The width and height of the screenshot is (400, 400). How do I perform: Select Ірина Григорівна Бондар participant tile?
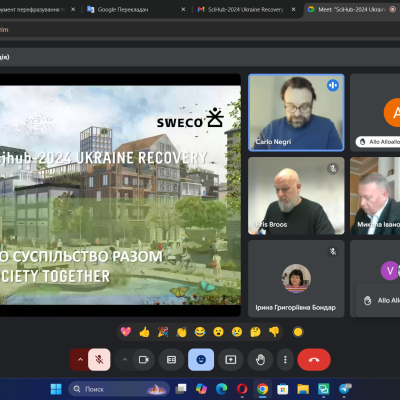coord(296,279)
